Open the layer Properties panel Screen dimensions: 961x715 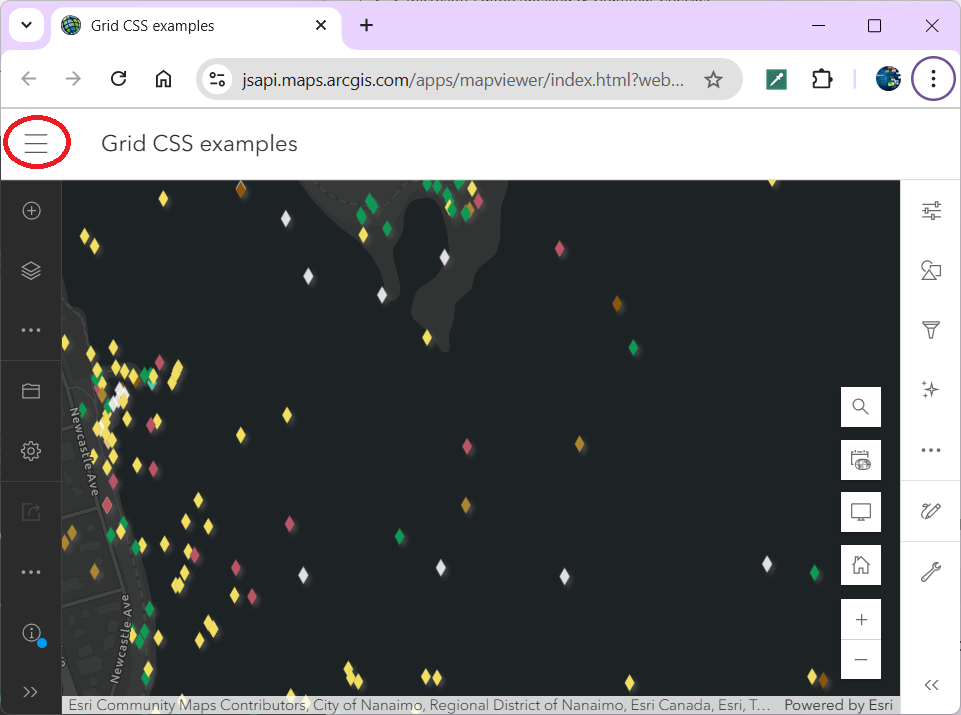930,210
